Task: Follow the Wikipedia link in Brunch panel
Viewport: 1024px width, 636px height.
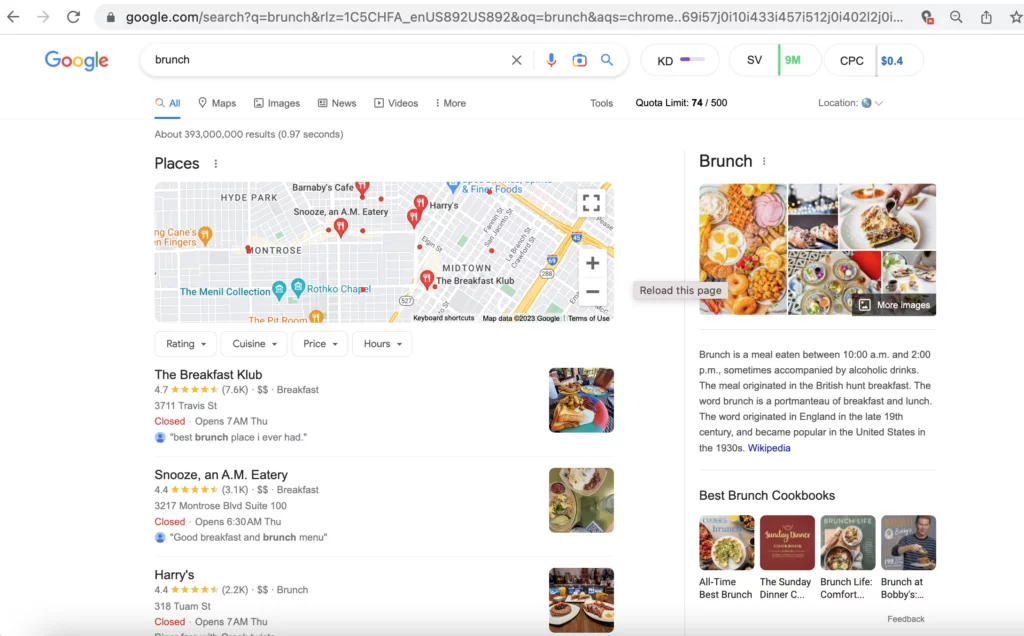Action: point(769,448)
